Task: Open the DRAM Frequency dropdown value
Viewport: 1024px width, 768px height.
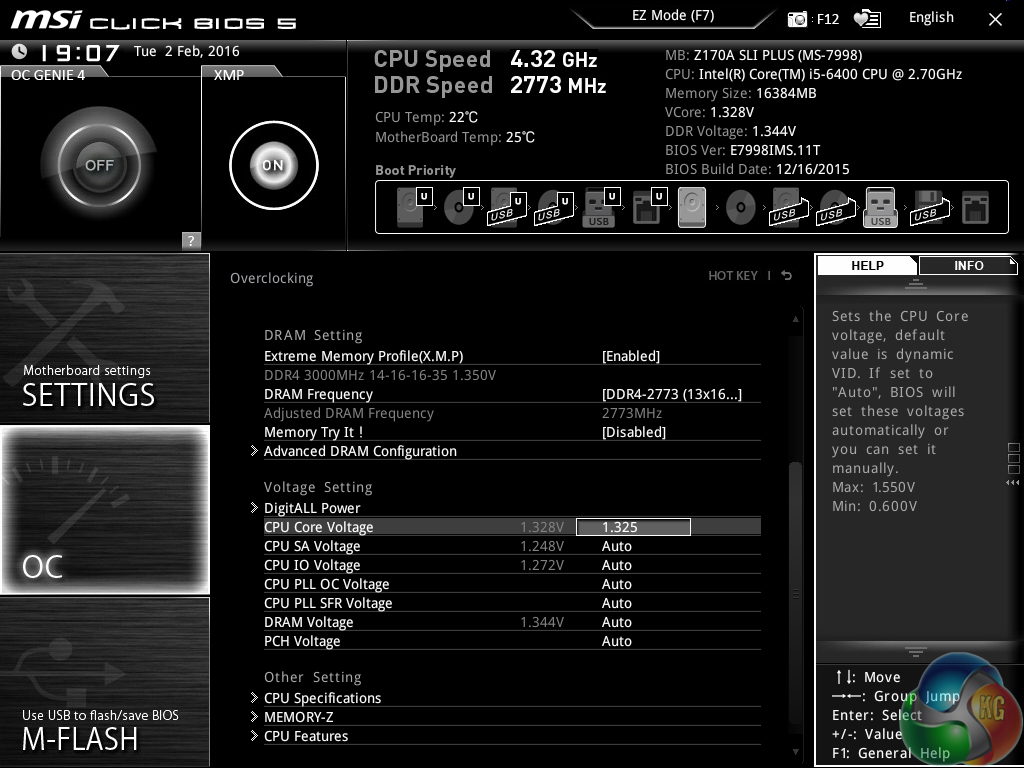Action: tap(671, 394)
